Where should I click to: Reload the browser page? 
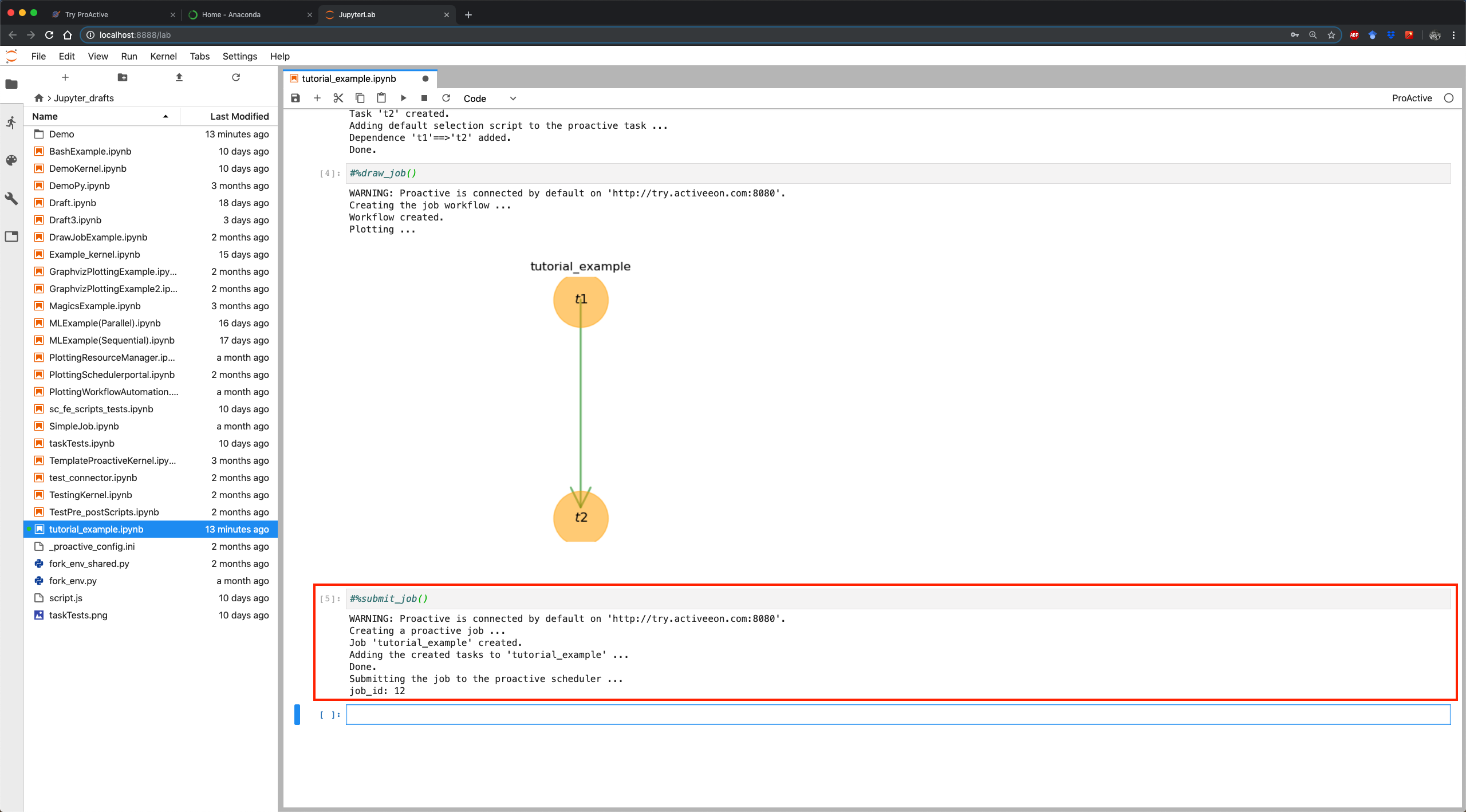tap(49, 35)
